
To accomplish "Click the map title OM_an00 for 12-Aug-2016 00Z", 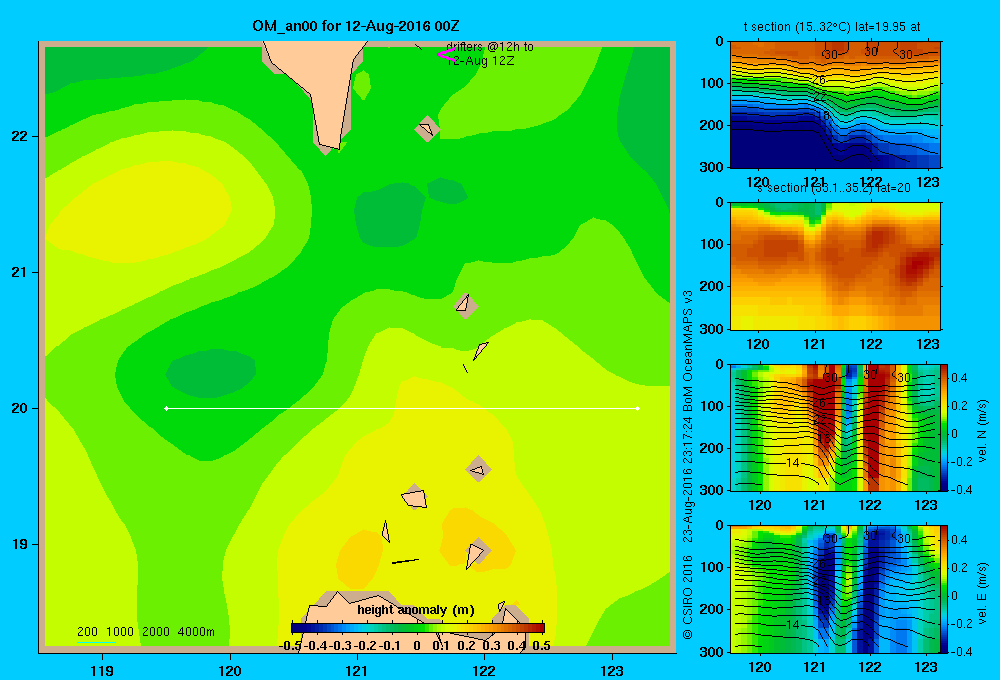I will [356, 26].
